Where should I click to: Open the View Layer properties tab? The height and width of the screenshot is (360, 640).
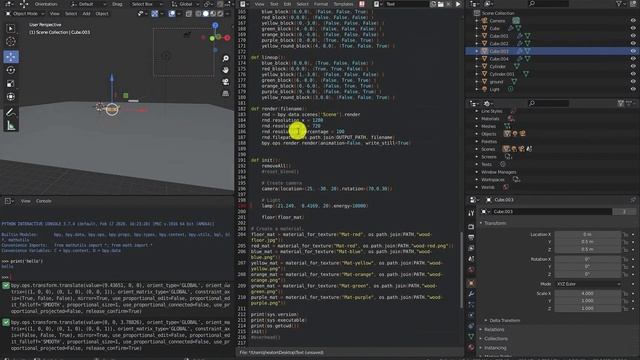tap(471, 248)
